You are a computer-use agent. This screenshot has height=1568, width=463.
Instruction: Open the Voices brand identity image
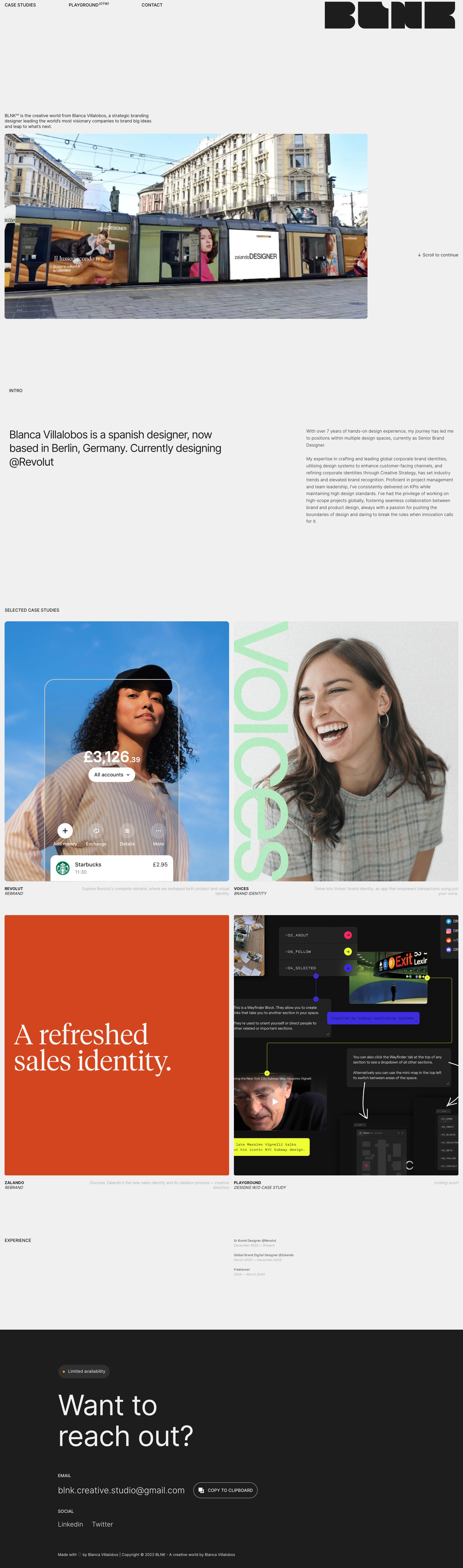[346, 751]
